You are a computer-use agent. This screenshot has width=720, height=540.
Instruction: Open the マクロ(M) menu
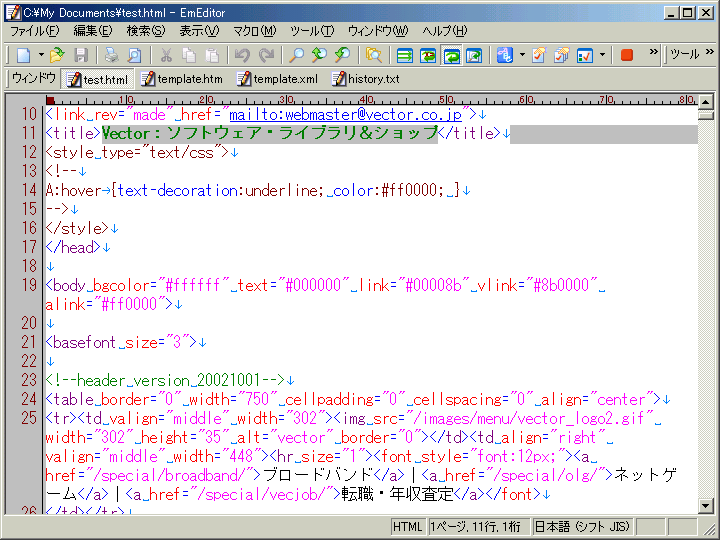pos(254,31)
